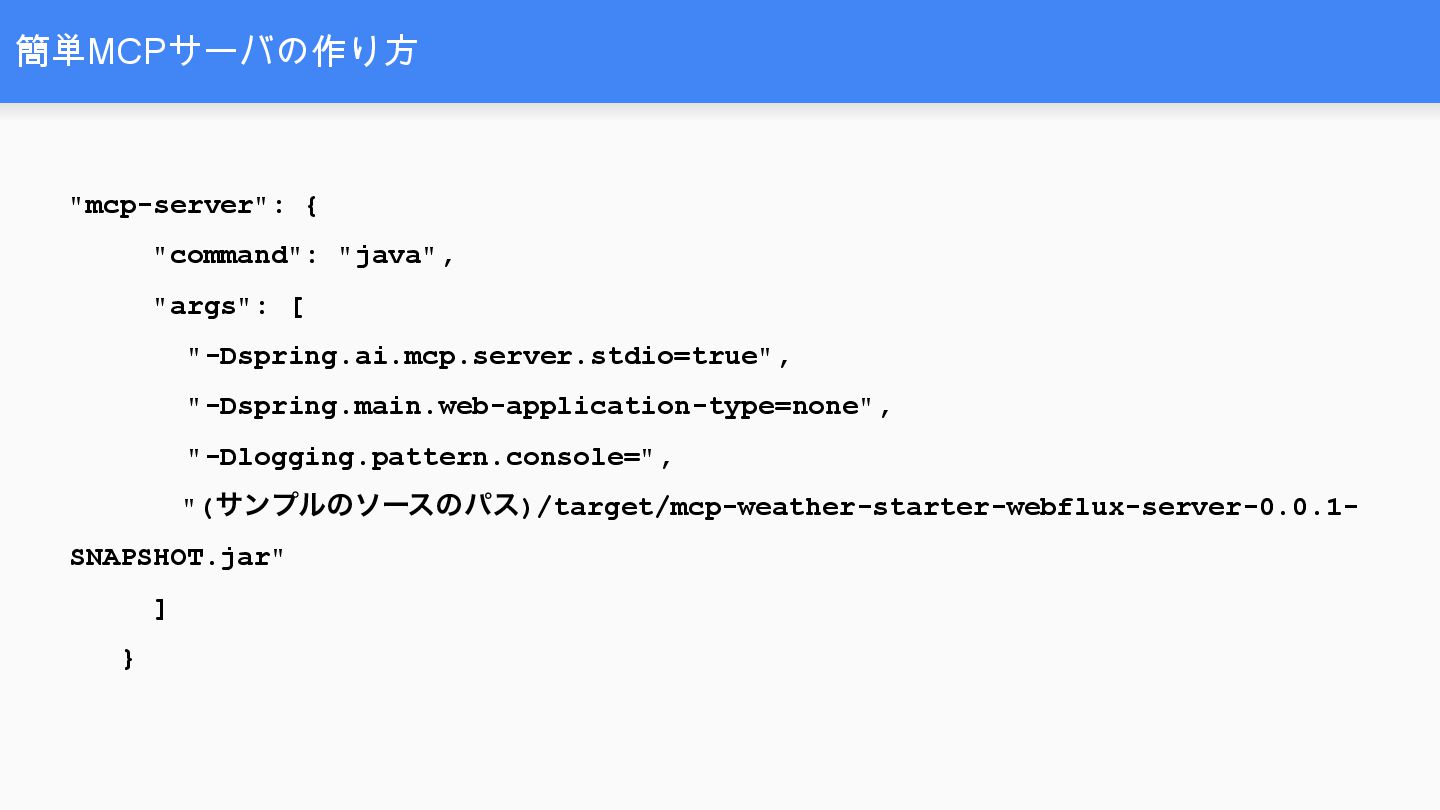1440x810 pixels.
Task: Click the -Dlogging.pattern.console= argument line
Action: (x=431, y=458)
